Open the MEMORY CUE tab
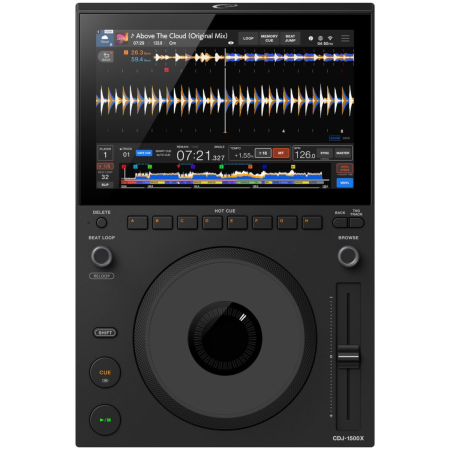Screen dimensions: 450x450 [269, 39]
